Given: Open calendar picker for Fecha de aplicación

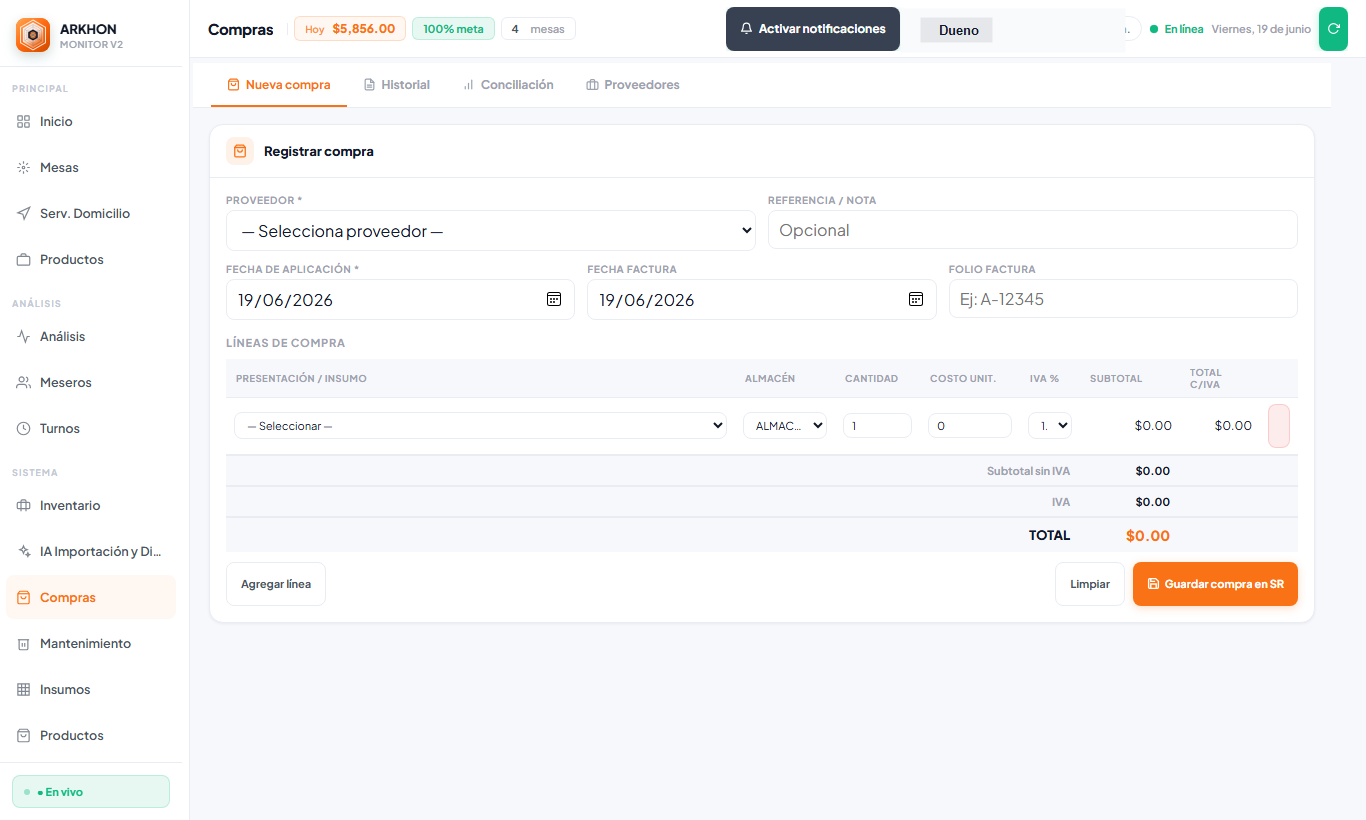Looking at the screenshot, I should [554, 299].
